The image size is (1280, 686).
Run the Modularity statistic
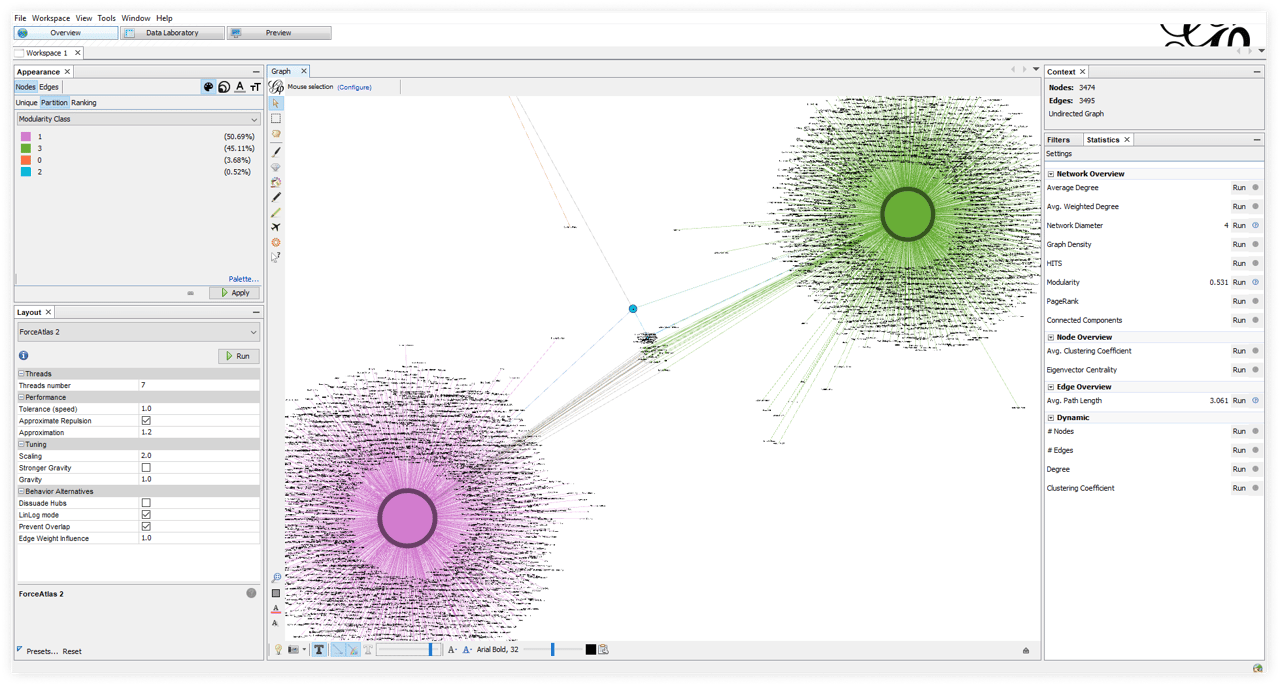pyautogui.click(x=1239, y=283)
